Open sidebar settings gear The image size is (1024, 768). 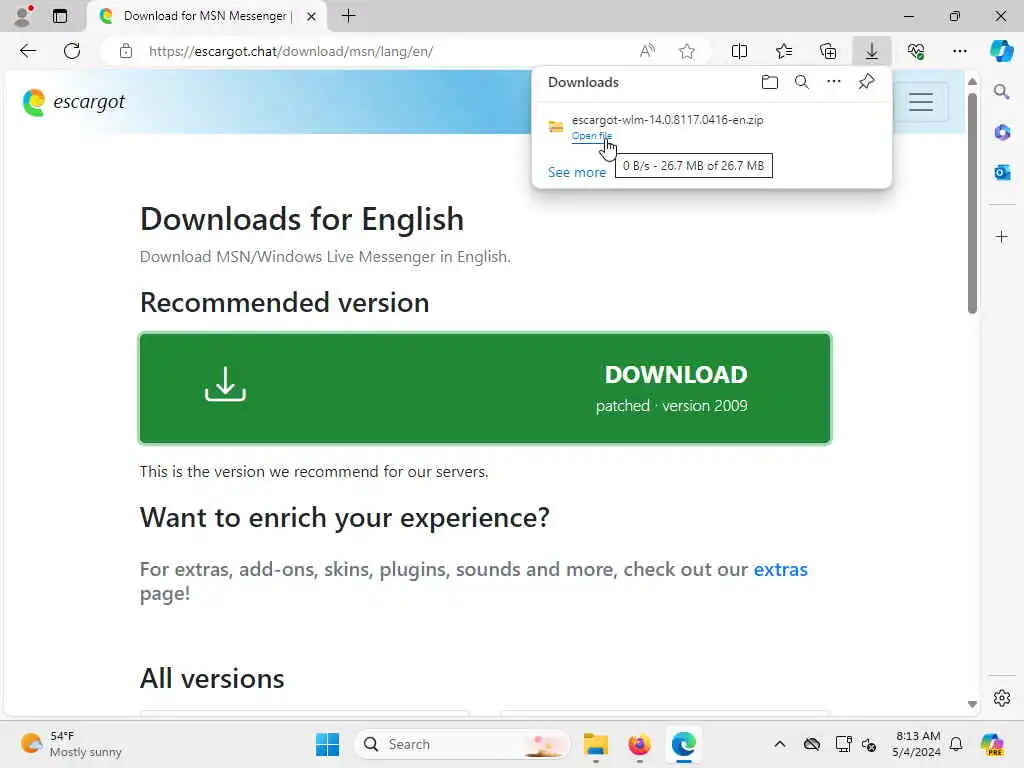click(1002, 698)
